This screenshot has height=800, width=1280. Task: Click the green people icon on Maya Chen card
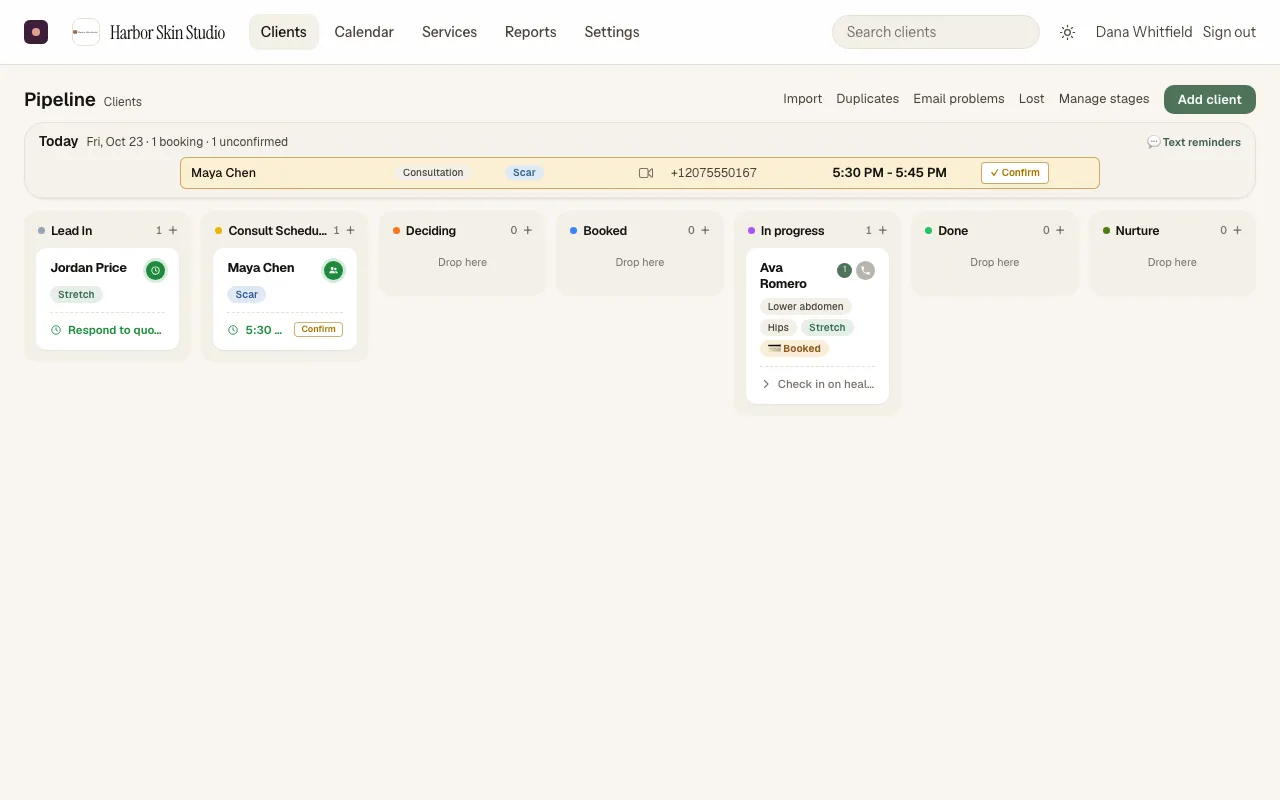[333, 270]
